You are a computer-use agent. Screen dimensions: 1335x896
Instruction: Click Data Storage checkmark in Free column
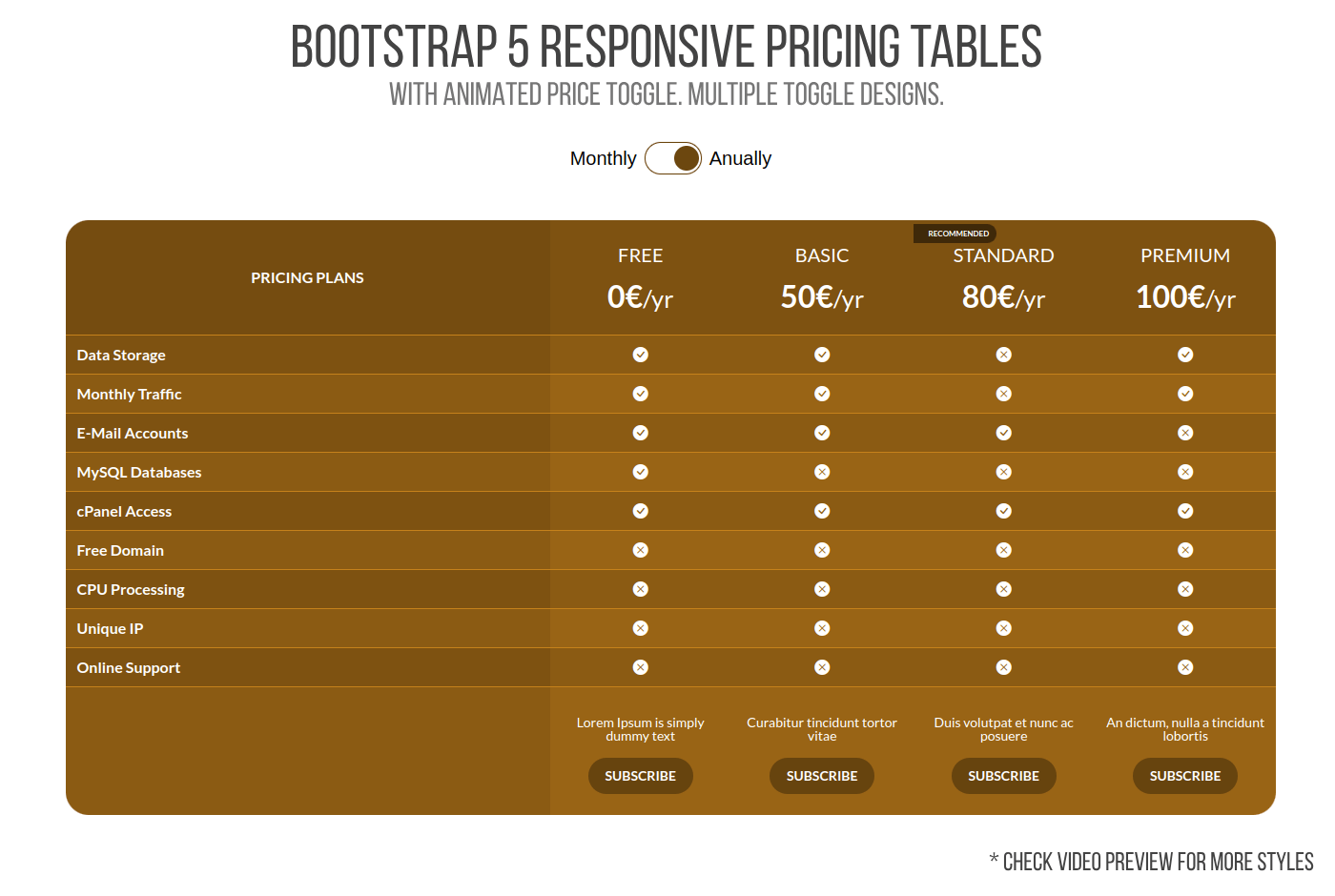[641, 355]
